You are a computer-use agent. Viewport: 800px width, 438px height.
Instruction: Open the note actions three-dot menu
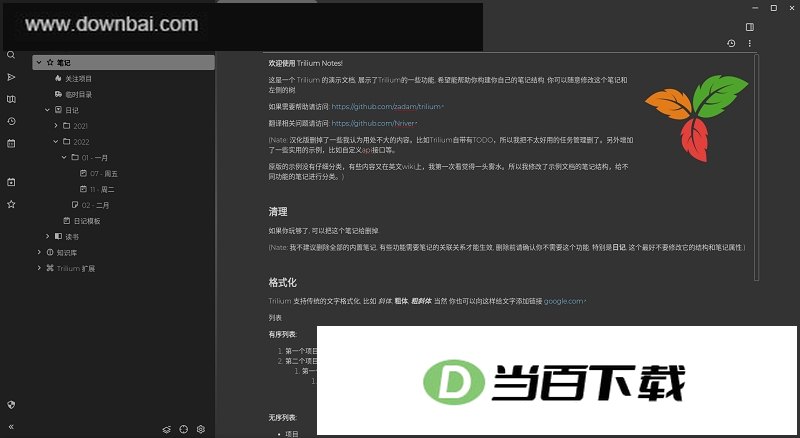tap(749, 43)
